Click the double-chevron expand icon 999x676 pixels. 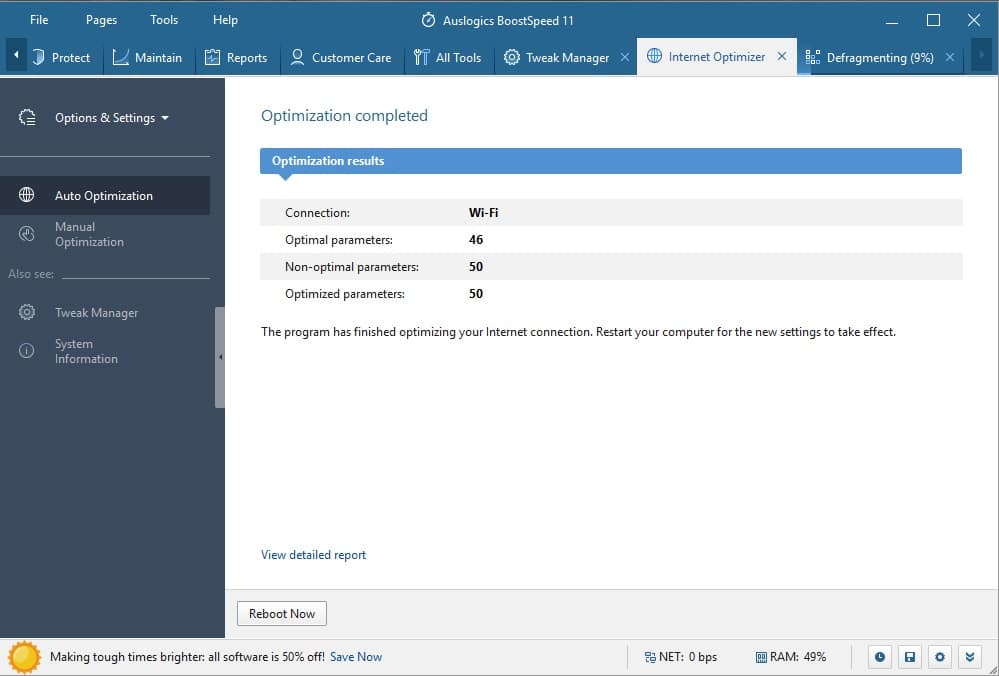click(970, 657)
